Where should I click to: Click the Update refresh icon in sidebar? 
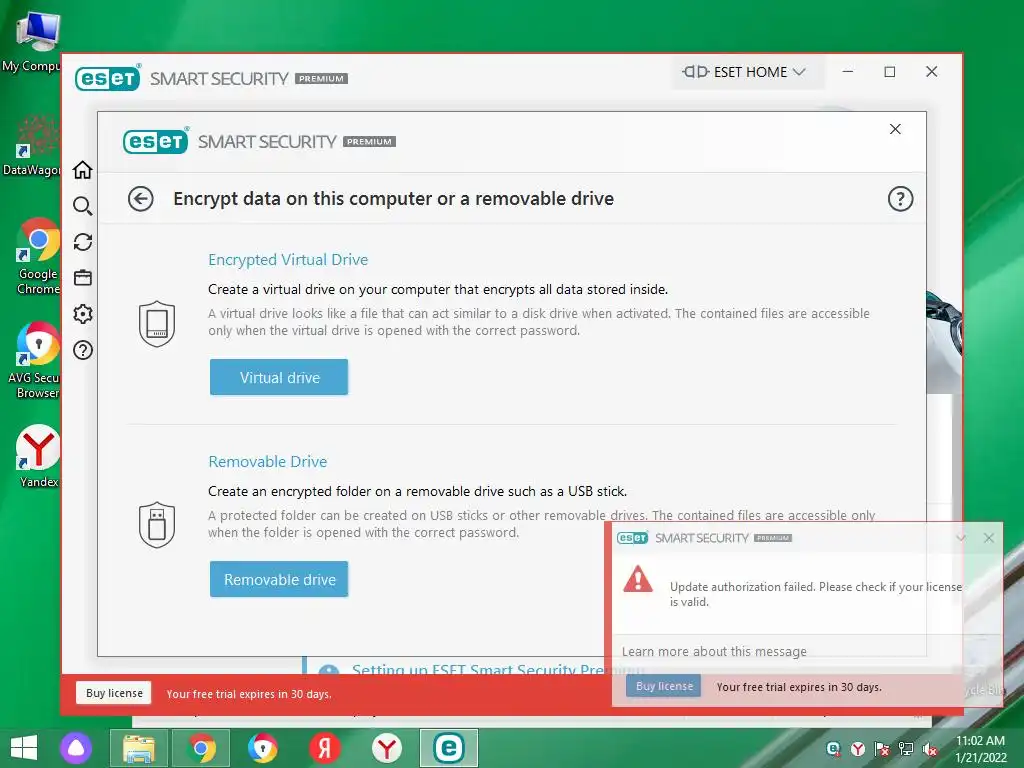(83, 242)
